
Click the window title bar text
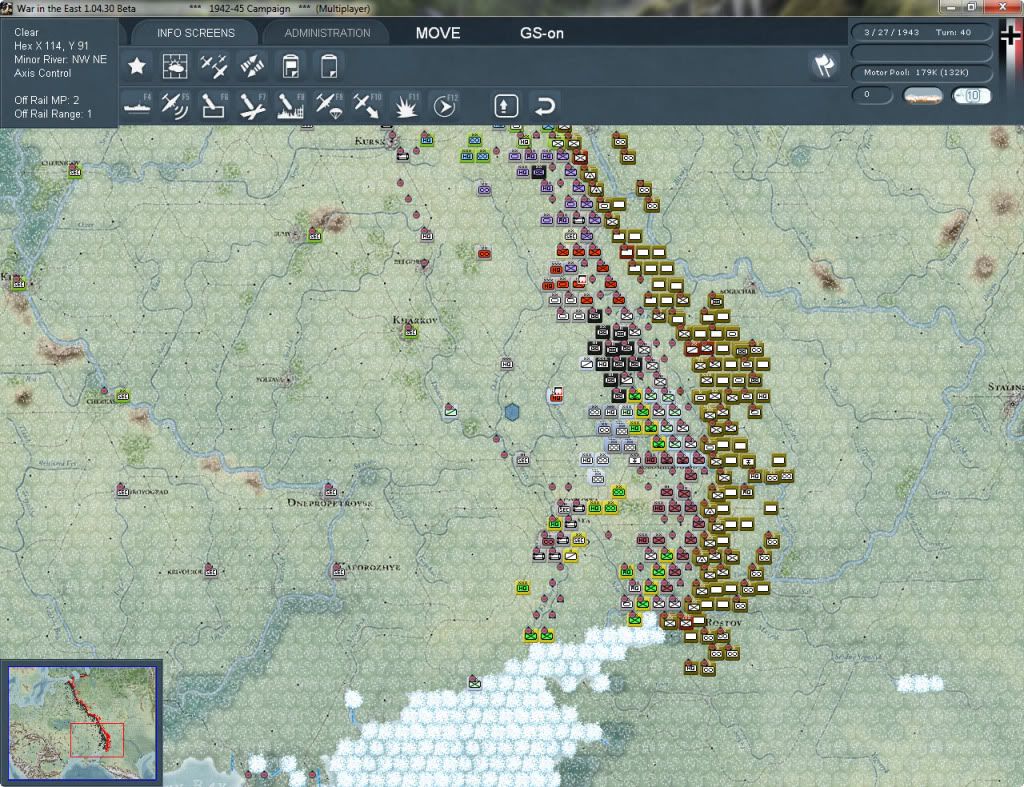pos(194,8)
